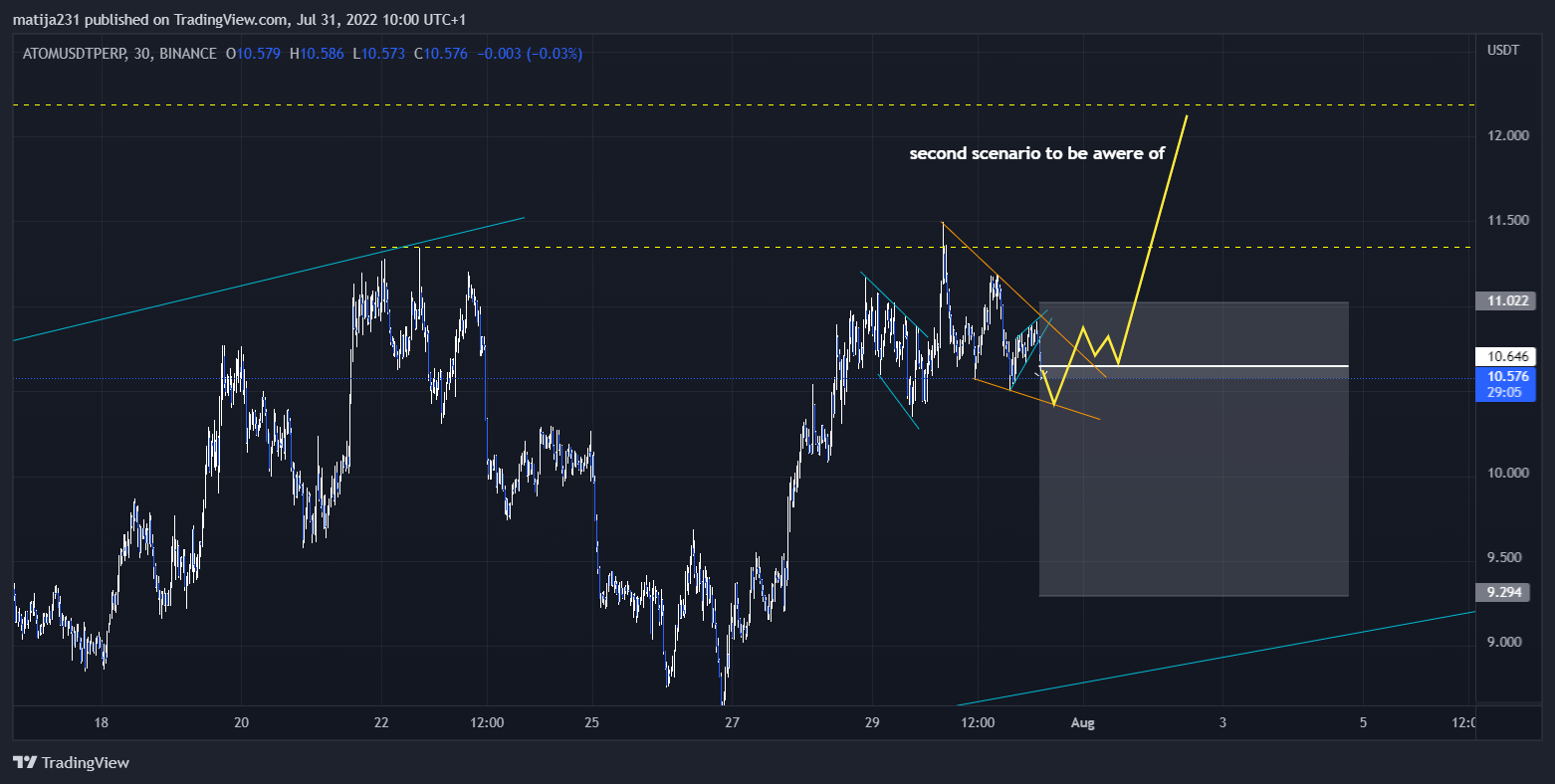Click the 18 date on time axis

point(101,723)
